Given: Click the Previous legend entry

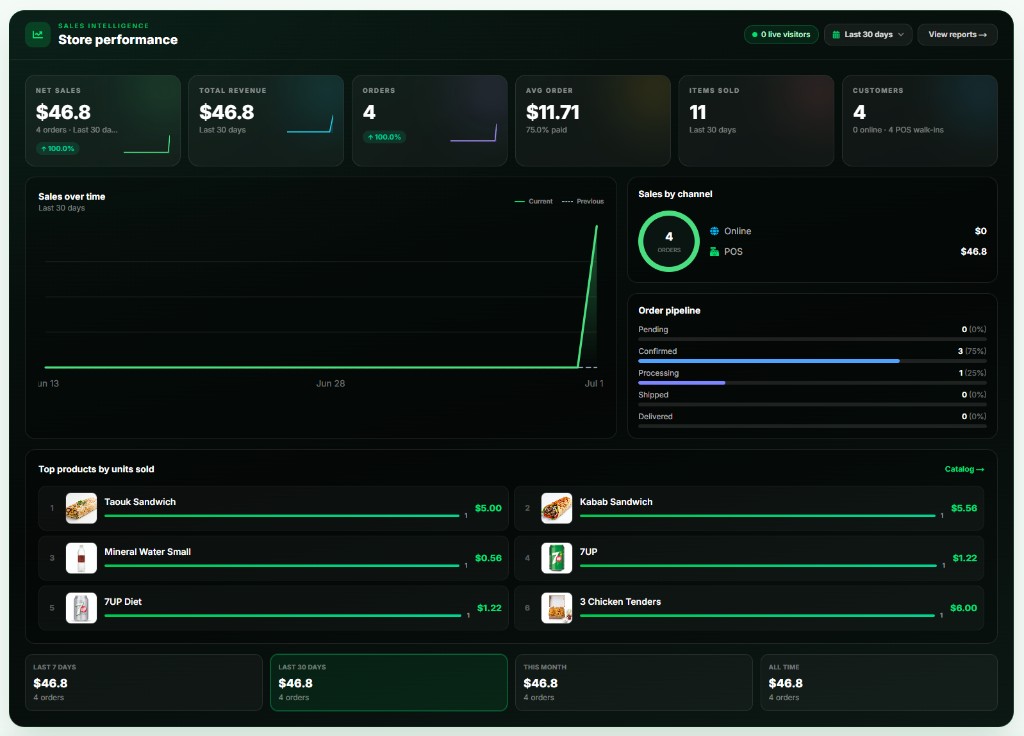Looking at the screenshot, I should click(x=583, y=201).
